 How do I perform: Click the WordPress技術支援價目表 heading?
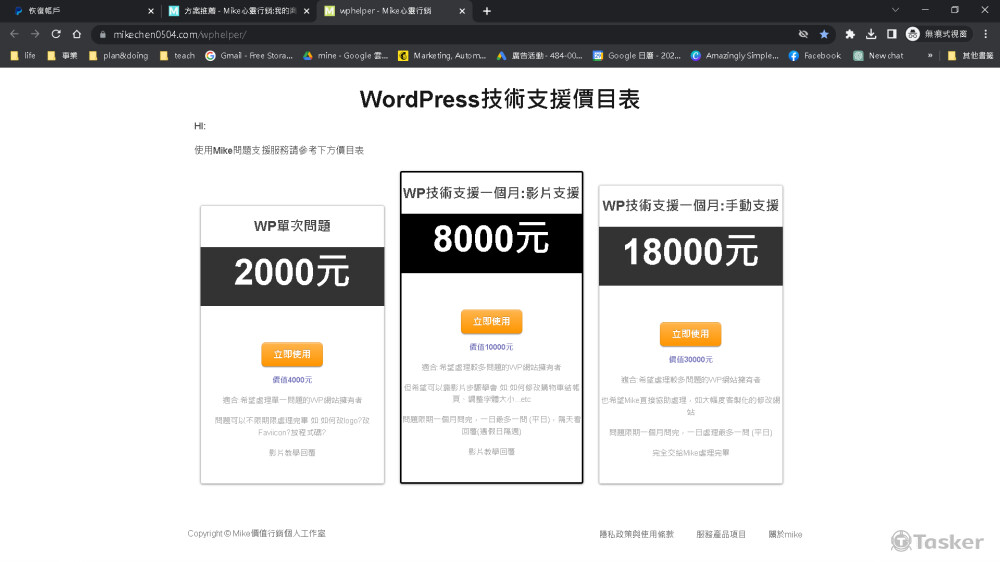(499, 99)
